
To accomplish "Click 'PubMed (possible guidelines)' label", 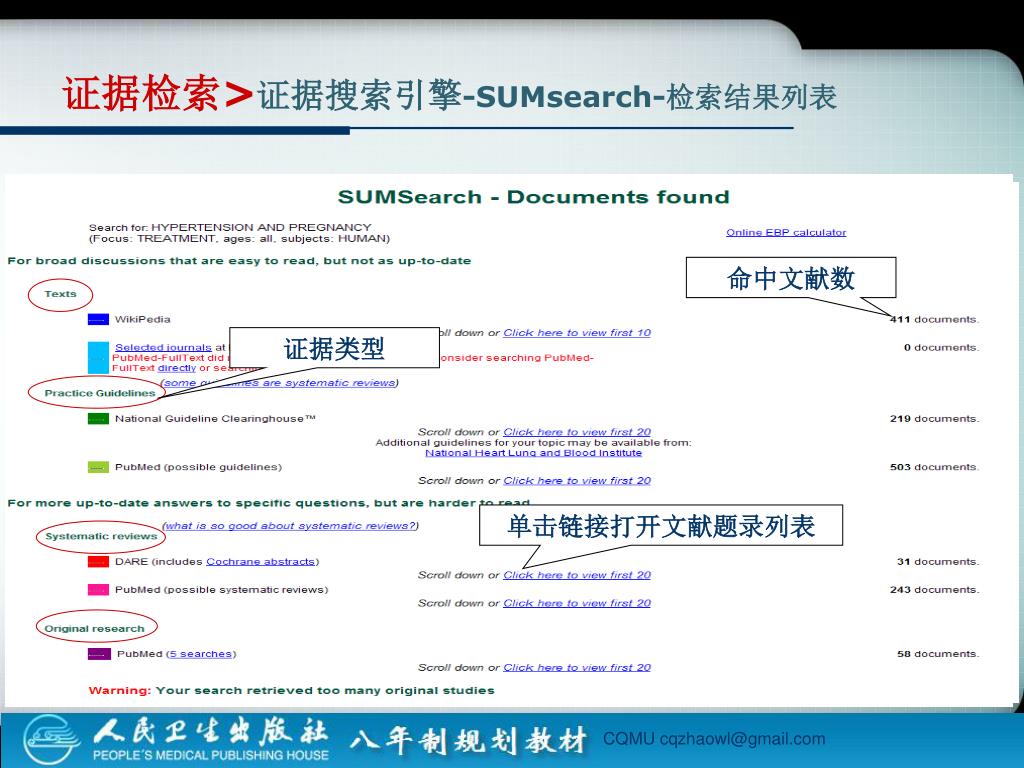I will [x=199, y=467].
